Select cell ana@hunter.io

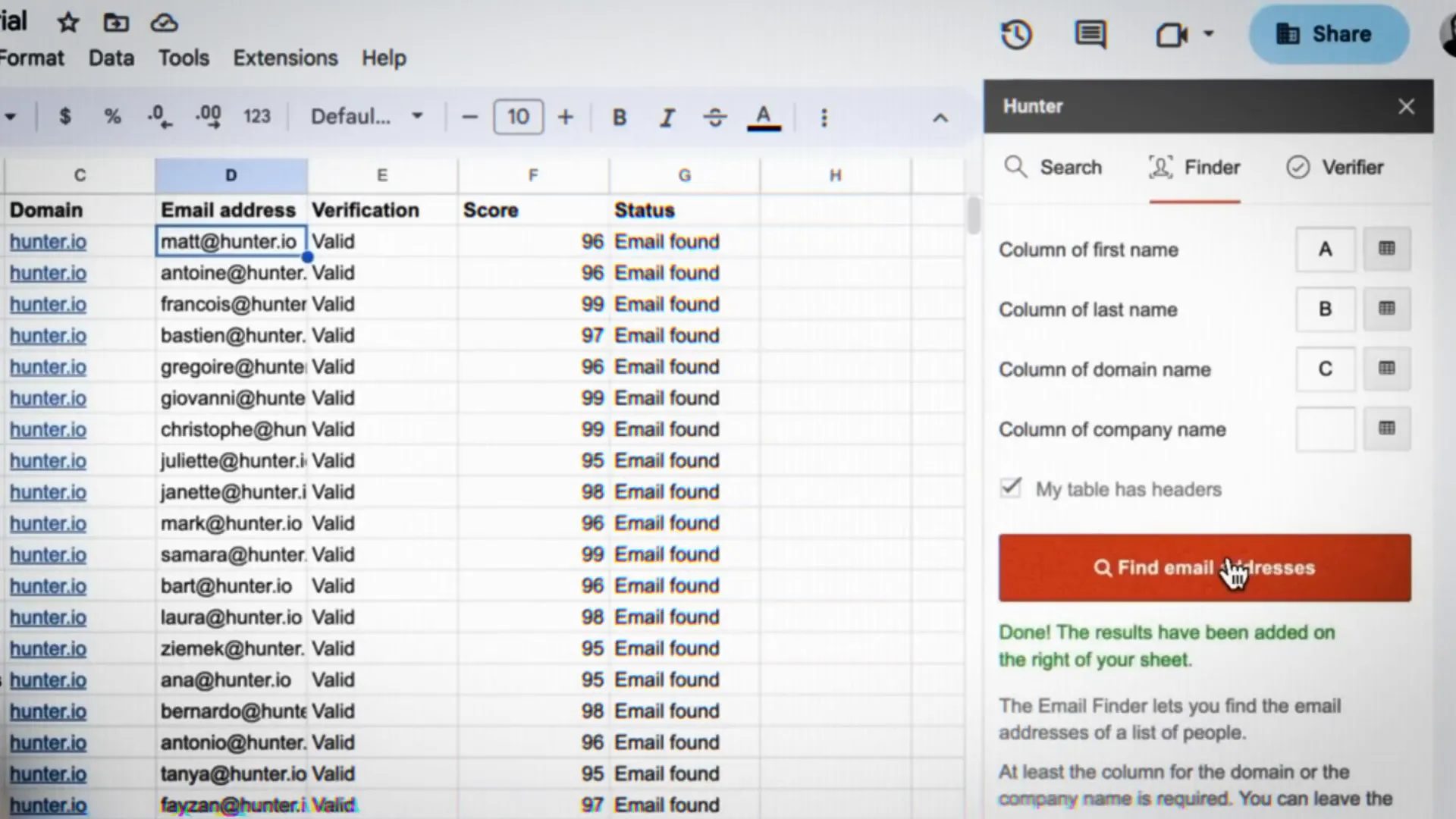(x=231, y=680)
